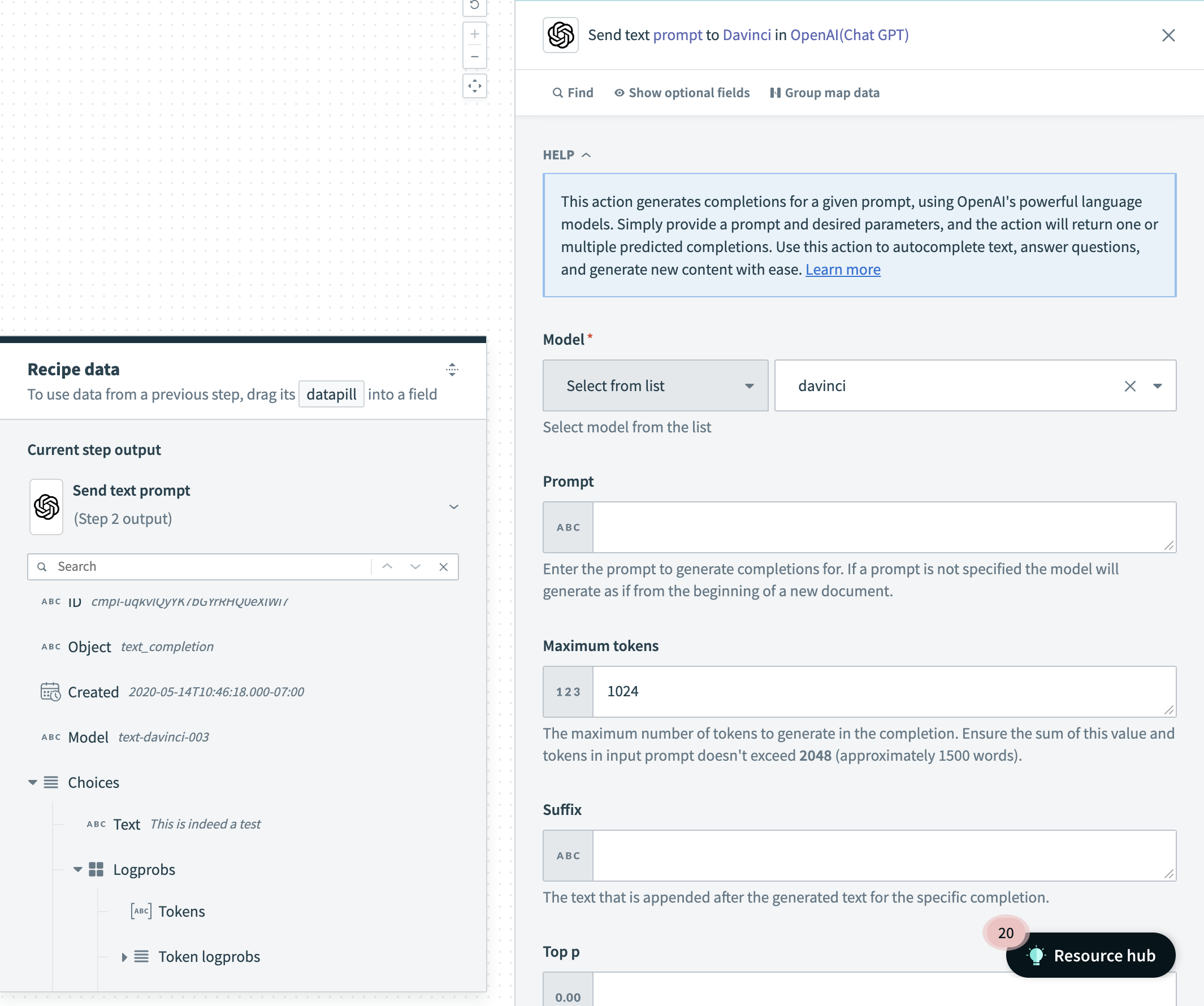Collapse the Choices tree node
Screen dimensions: 1204x1006
(x=33, y=782)
